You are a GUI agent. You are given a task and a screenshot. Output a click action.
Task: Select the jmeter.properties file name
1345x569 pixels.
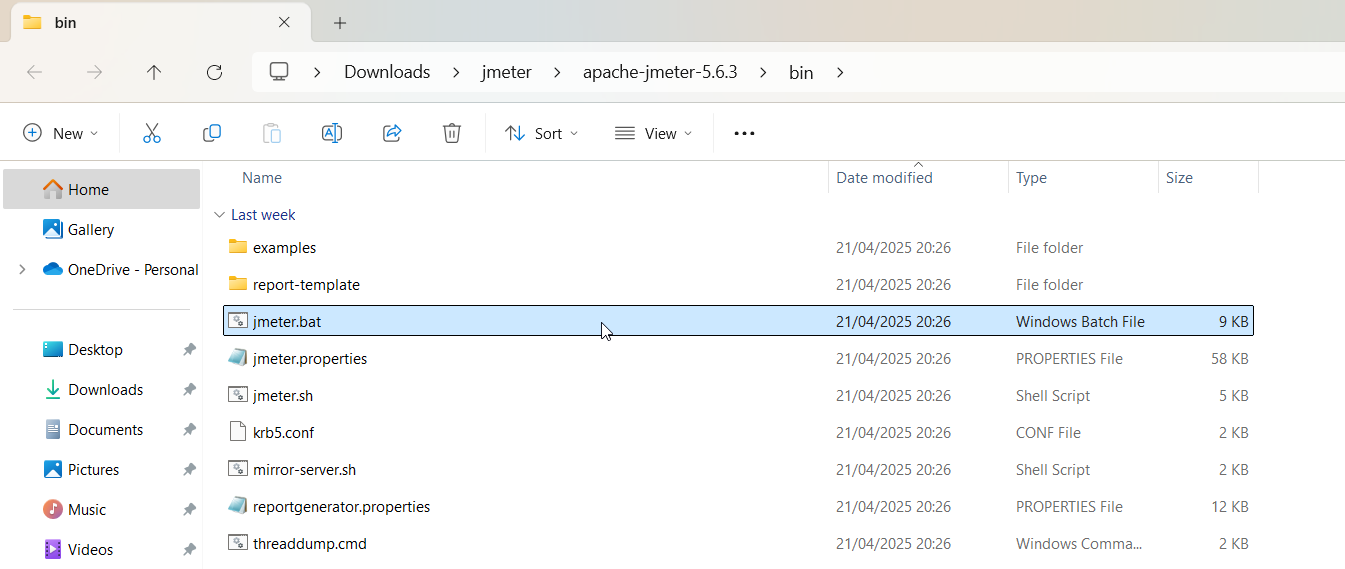(310, 358)
